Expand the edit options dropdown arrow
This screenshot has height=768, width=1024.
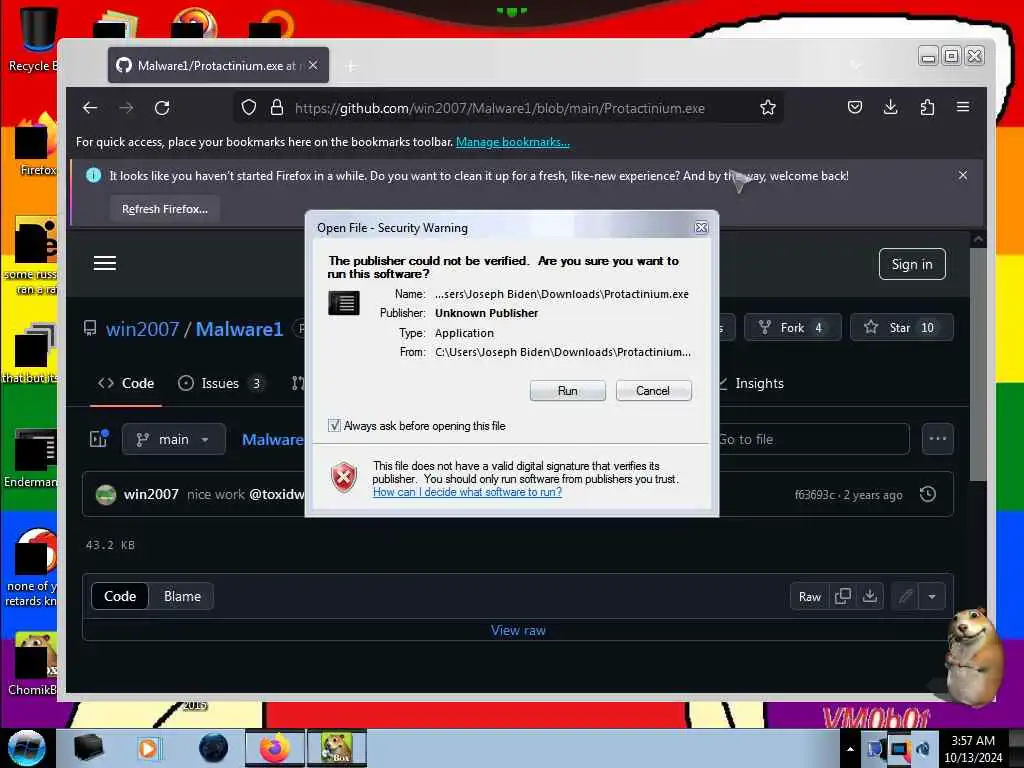pyautogui.click(x=932, y=596)
